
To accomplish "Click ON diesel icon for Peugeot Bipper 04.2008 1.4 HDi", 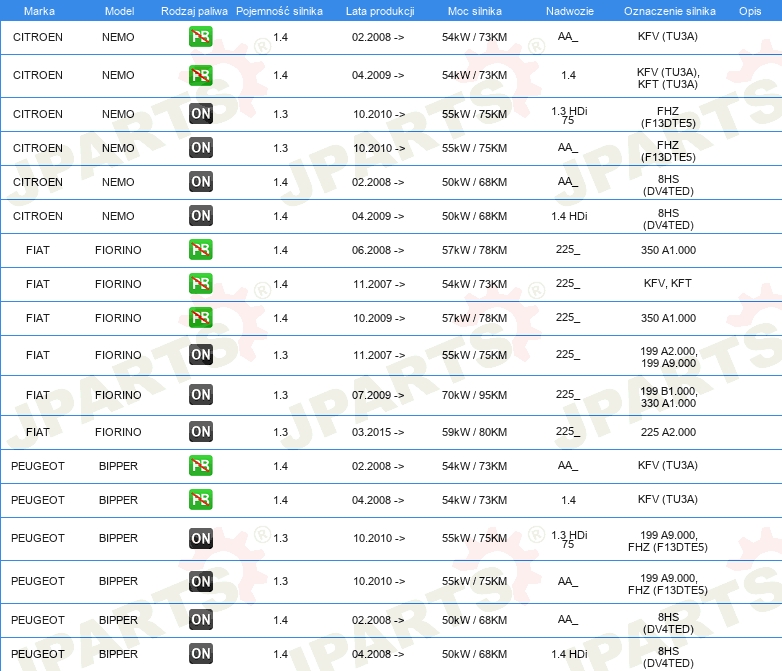I will [x=201, y=653].
